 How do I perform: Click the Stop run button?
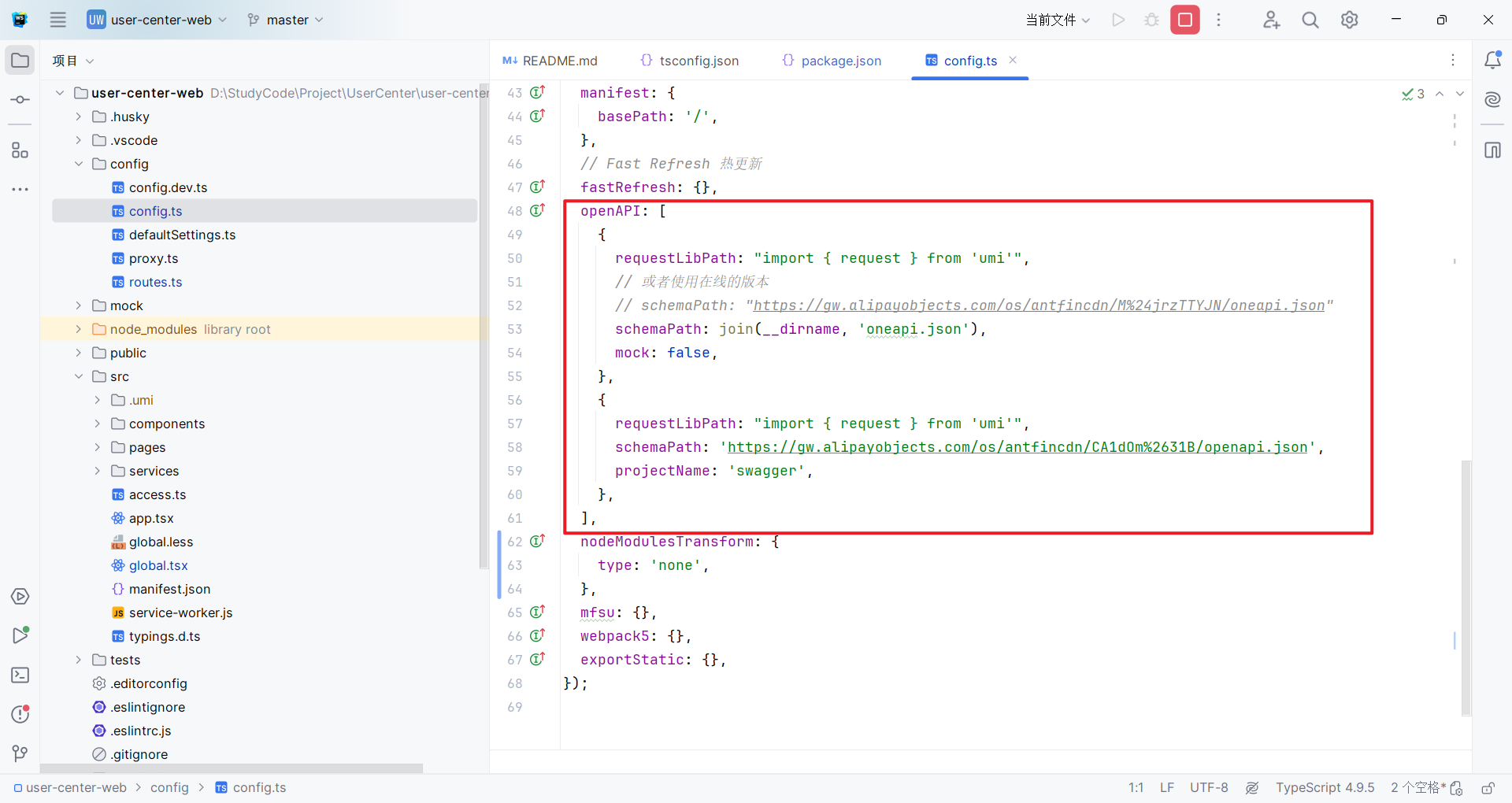tap(1184, 20)
